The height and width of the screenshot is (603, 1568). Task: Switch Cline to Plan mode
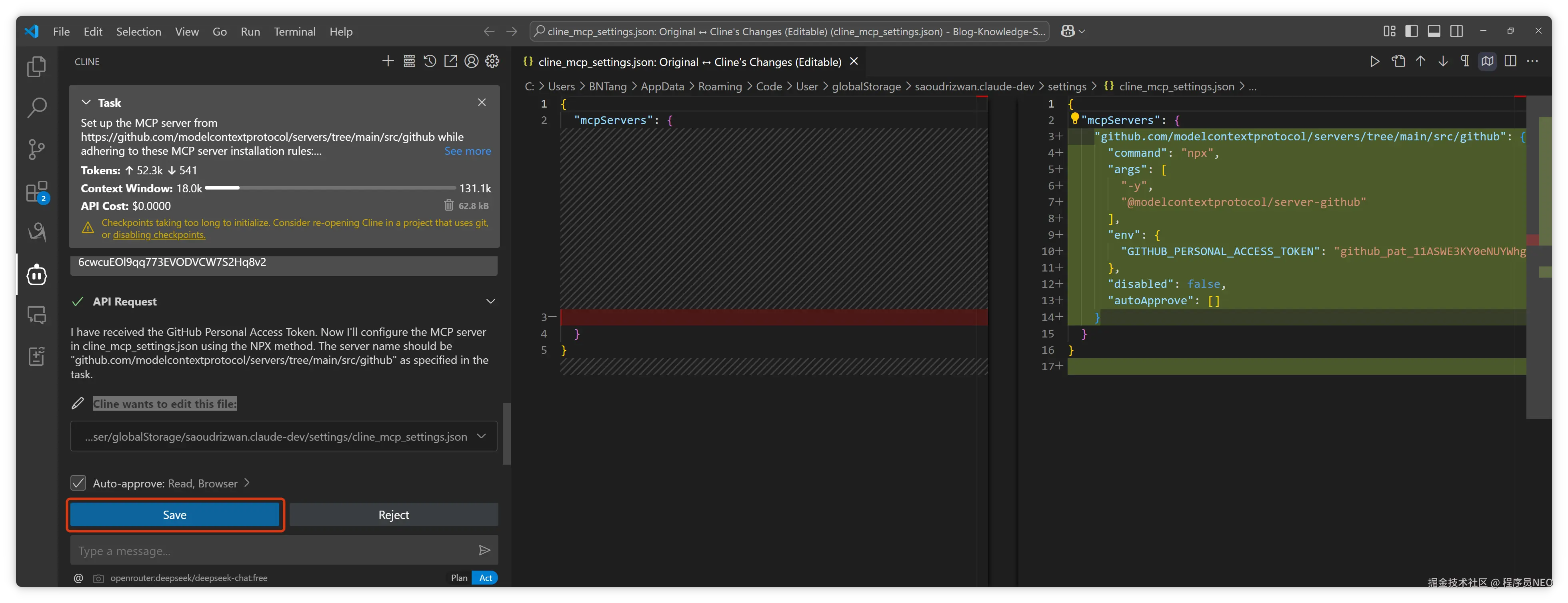coord(459,577)
